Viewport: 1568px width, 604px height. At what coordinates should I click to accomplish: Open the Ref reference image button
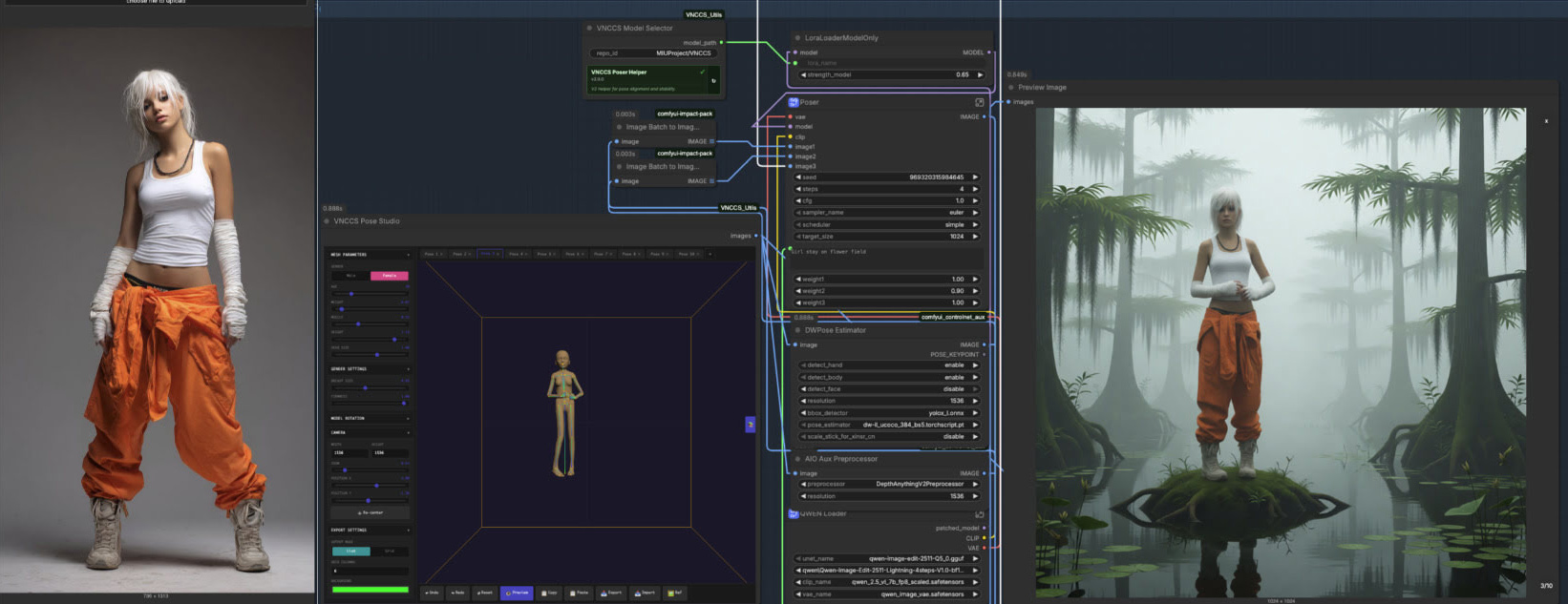tap(675, 593)
